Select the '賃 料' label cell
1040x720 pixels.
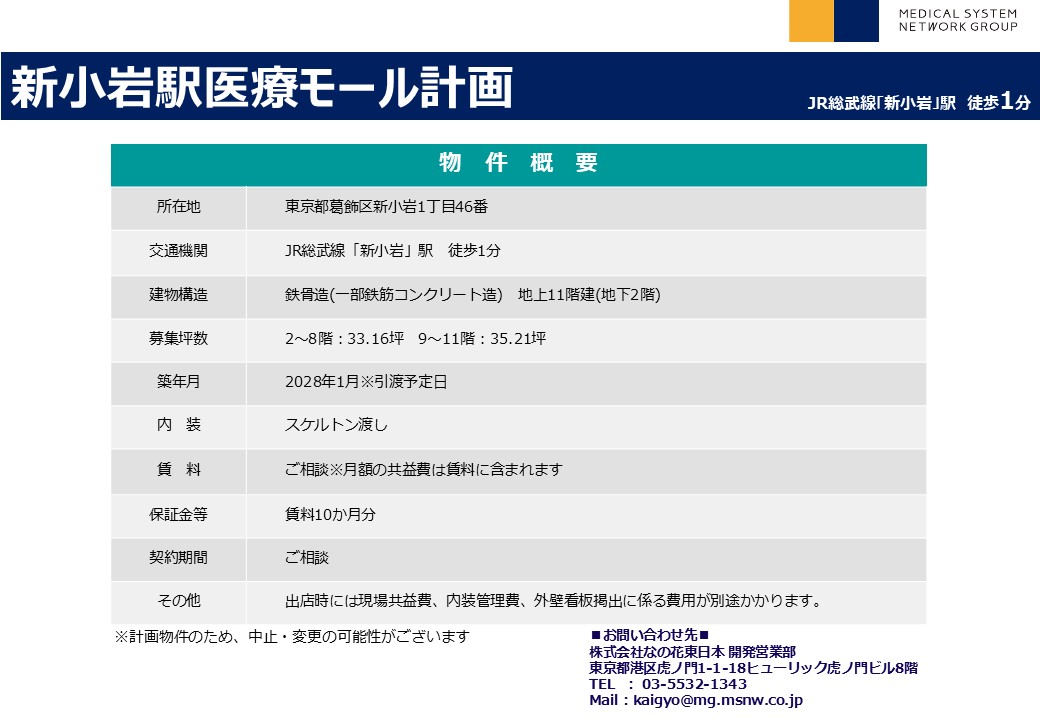pos(178,471)
